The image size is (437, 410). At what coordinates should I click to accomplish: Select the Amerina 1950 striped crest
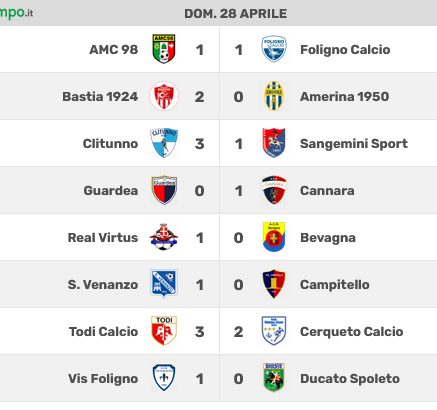pyautogui.click(x=274, y=96)
